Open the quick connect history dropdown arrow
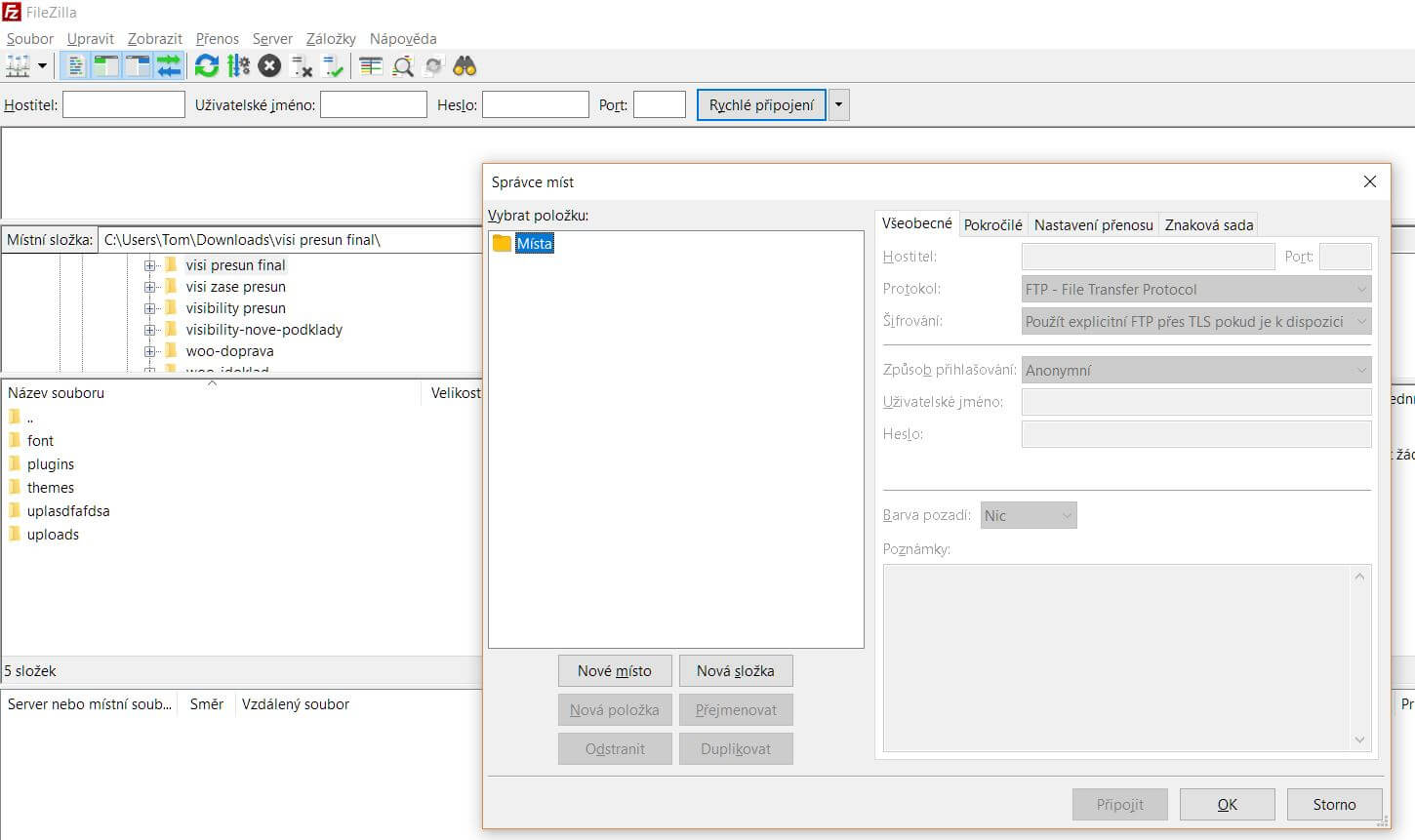Screen dimensions: 1415x840 (838, 105)
